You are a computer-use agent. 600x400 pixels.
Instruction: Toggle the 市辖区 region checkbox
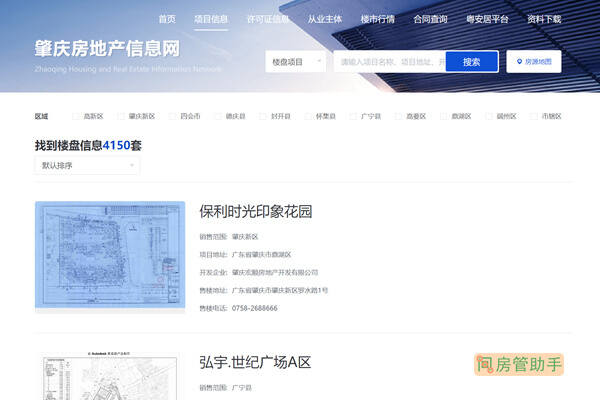534,116
